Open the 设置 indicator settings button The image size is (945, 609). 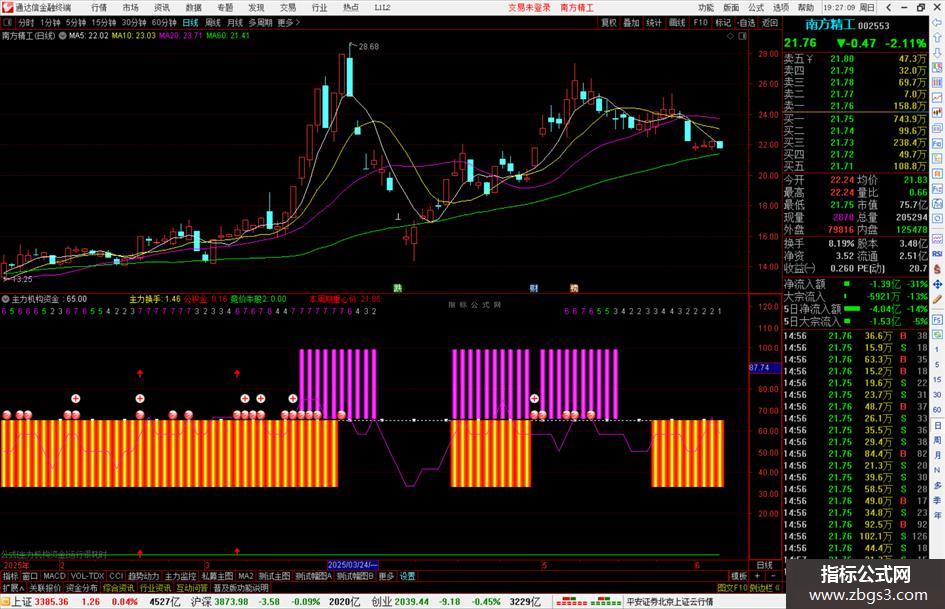[407, 576]
